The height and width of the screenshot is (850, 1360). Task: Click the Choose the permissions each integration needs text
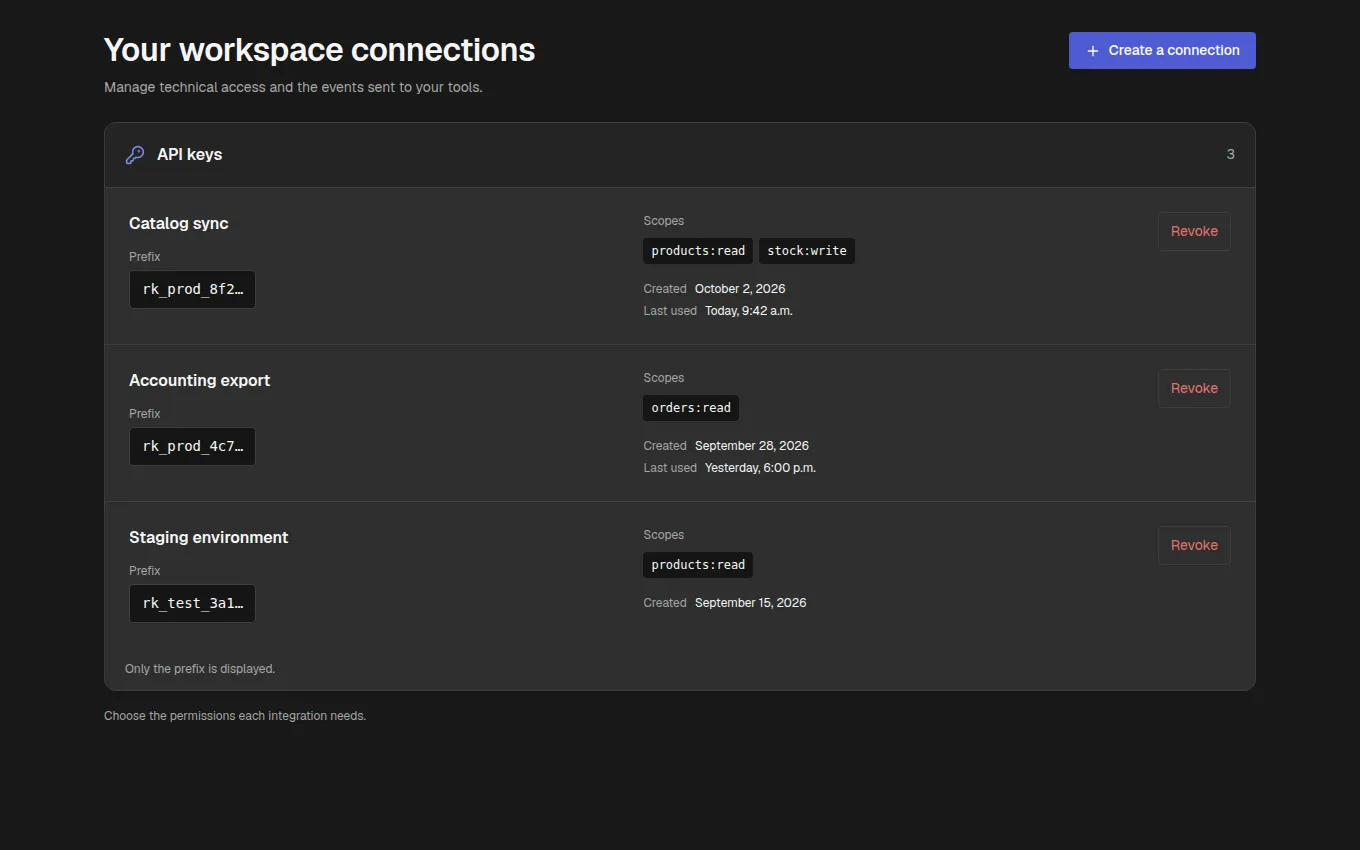[x=235, y=716]
